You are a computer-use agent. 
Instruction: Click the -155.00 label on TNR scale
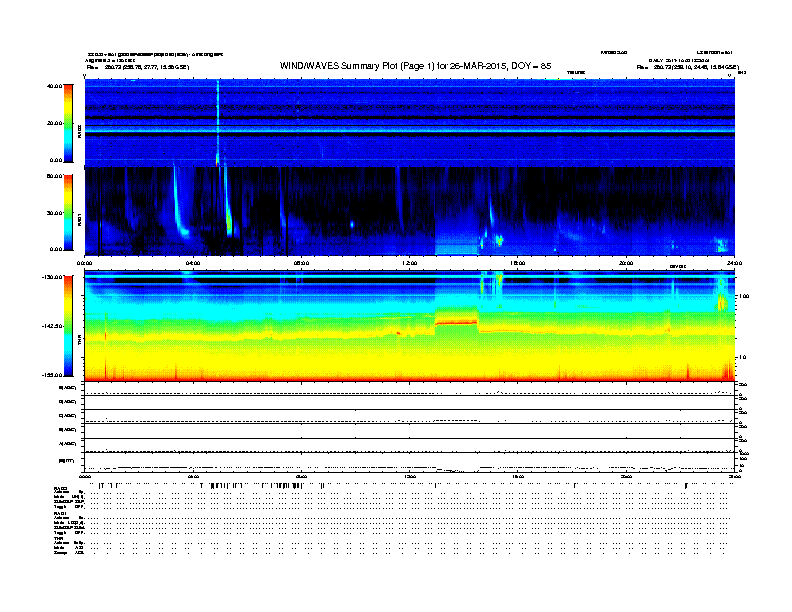click(x=52, y=375)
